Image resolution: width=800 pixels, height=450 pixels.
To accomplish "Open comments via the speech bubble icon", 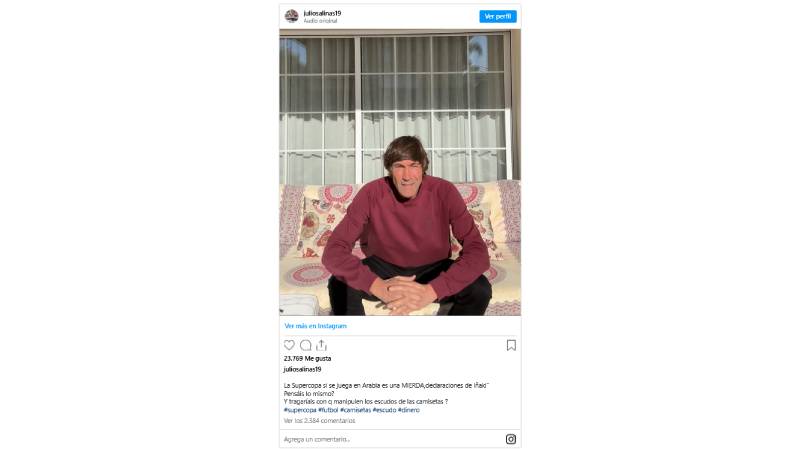I will click(306, 345).
